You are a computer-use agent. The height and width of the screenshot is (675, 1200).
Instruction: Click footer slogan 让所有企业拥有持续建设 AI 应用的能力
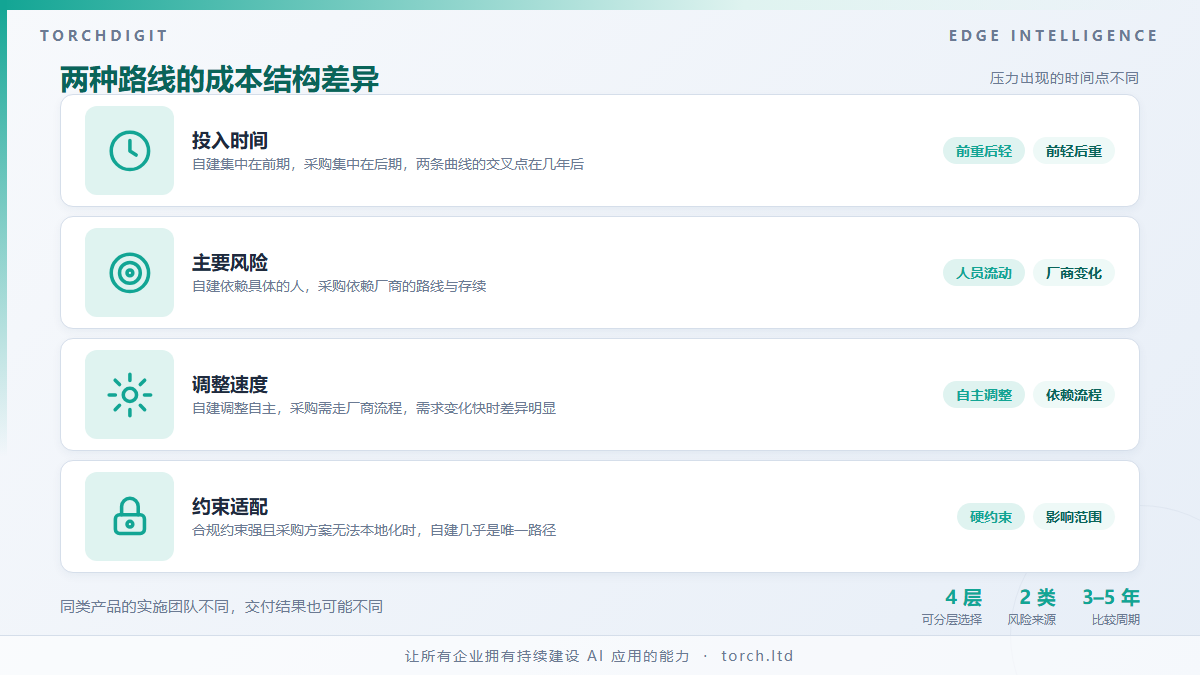[547, 656]
